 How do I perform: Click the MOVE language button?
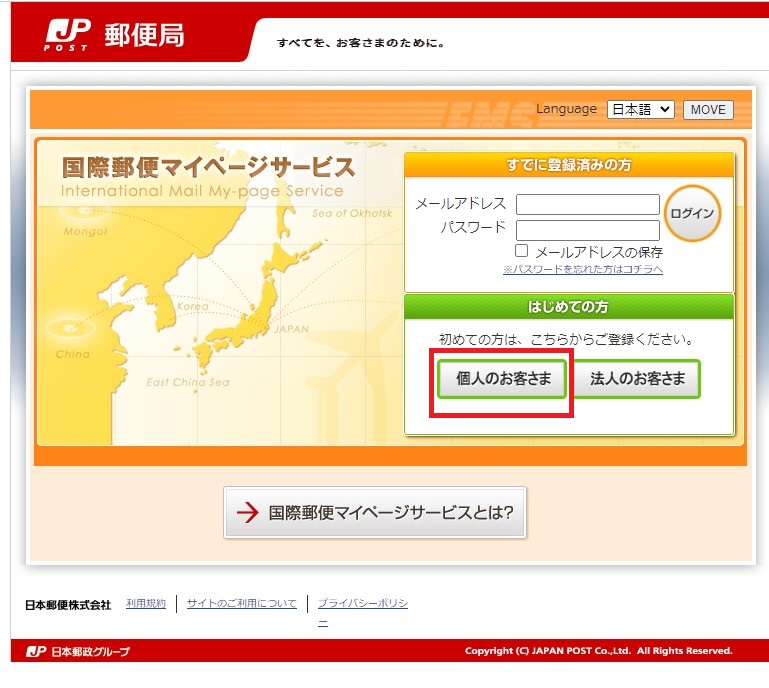(708, 109)
